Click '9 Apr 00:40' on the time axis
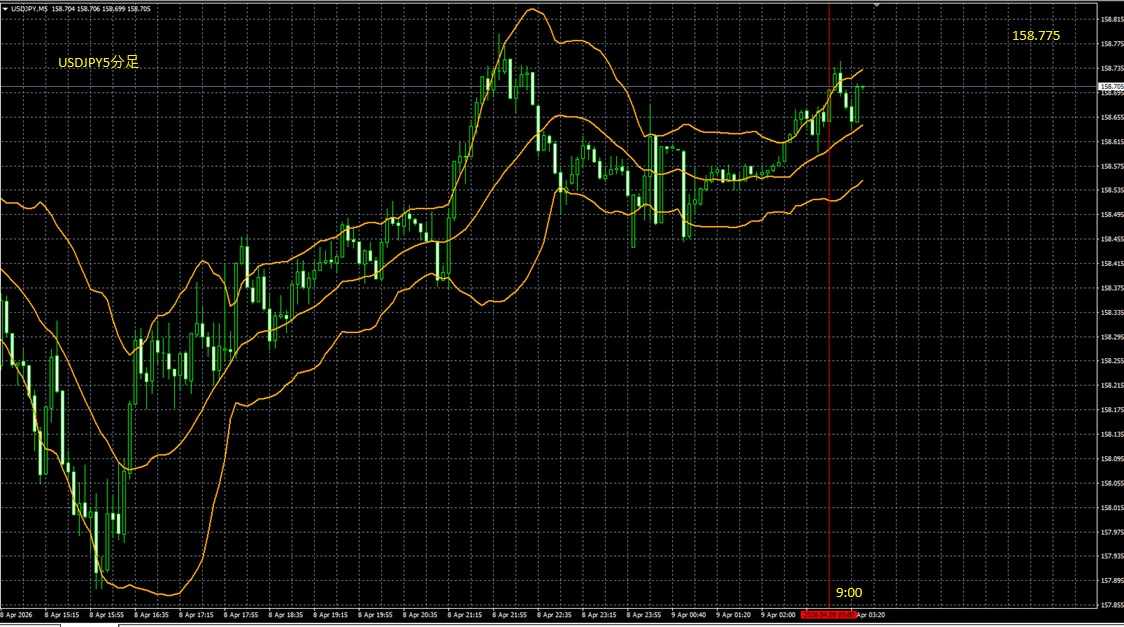The width and height of the screenshot is (1124, 627). 691,615
